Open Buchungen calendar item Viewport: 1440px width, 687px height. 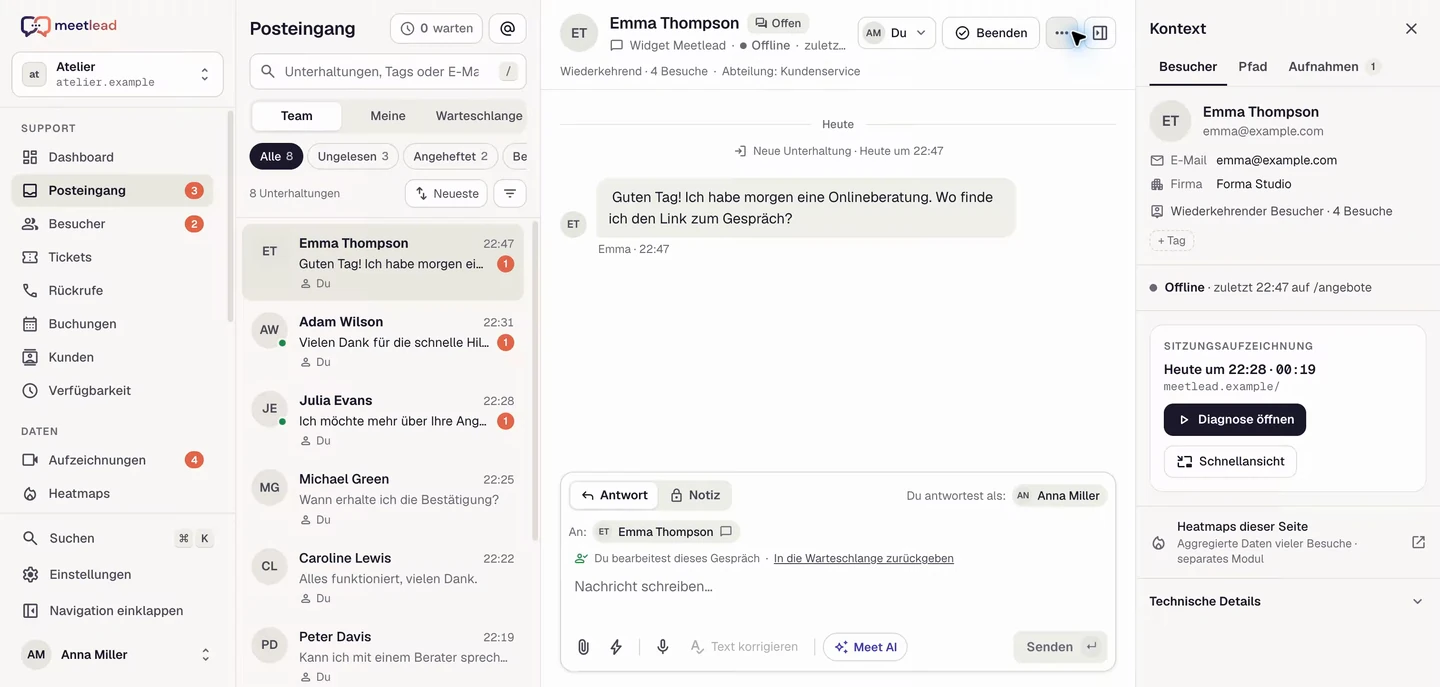[x=112, y=324]
